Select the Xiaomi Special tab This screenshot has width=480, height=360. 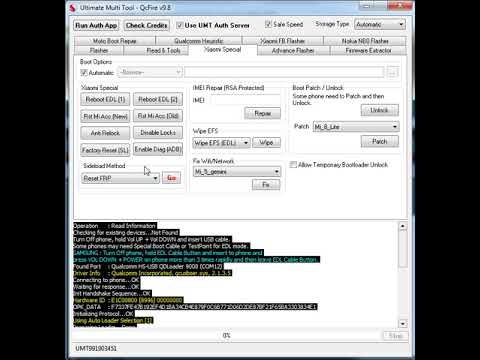tap(222, 50)
